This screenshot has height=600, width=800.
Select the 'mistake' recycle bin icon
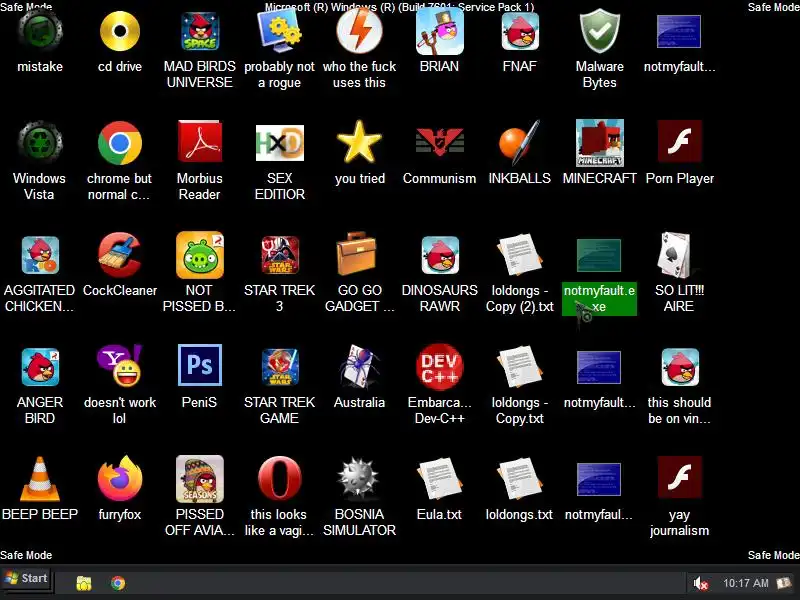(40, 31)
